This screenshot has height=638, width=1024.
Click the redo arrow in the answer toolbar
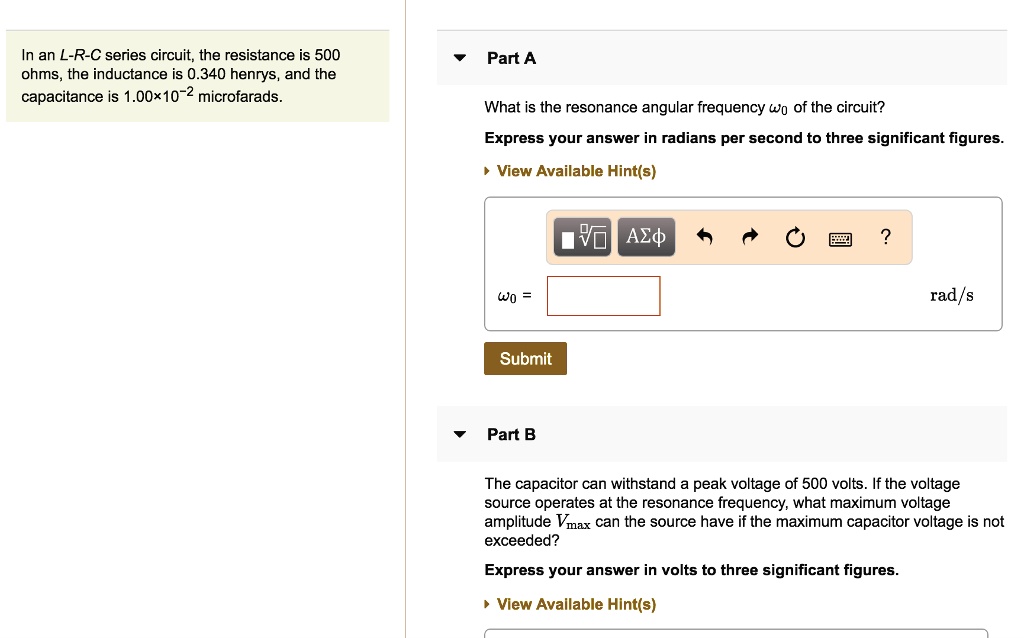pyautogui.click(x=749, y=237)
